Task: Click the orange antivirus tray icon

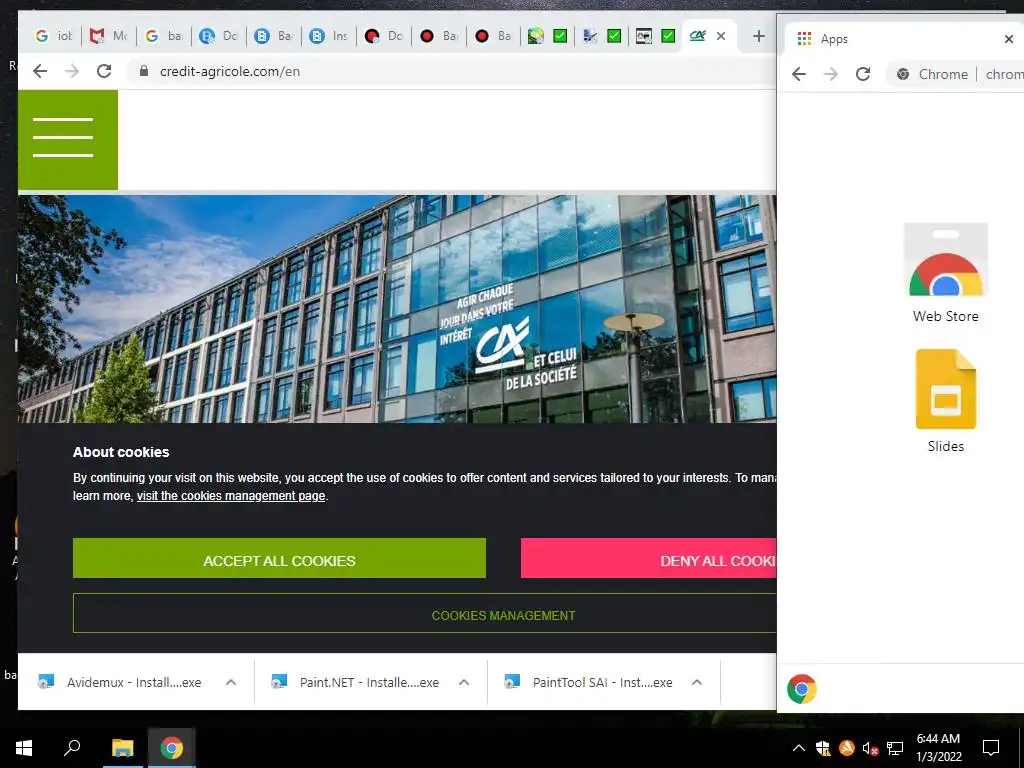Action: [846, 748]
